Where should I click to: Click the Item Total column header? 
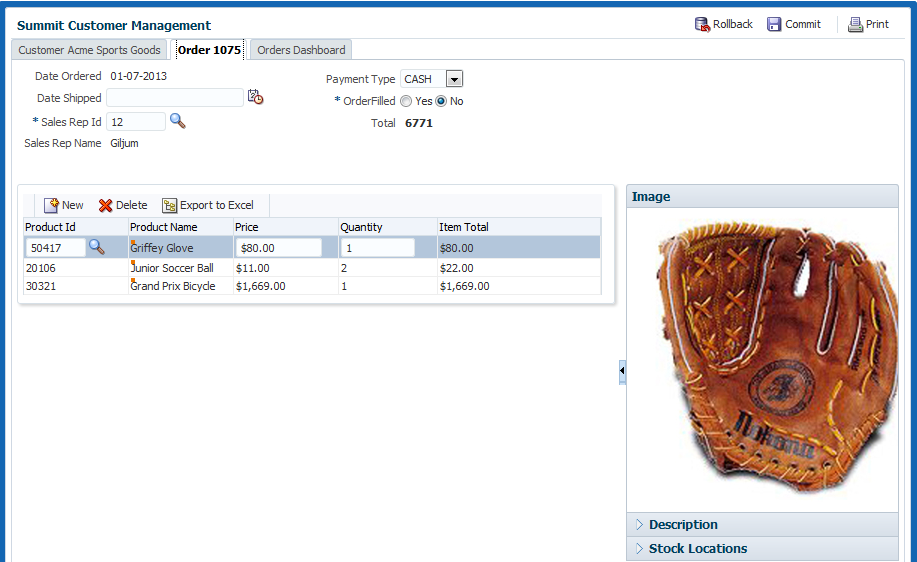click(519, 227)
